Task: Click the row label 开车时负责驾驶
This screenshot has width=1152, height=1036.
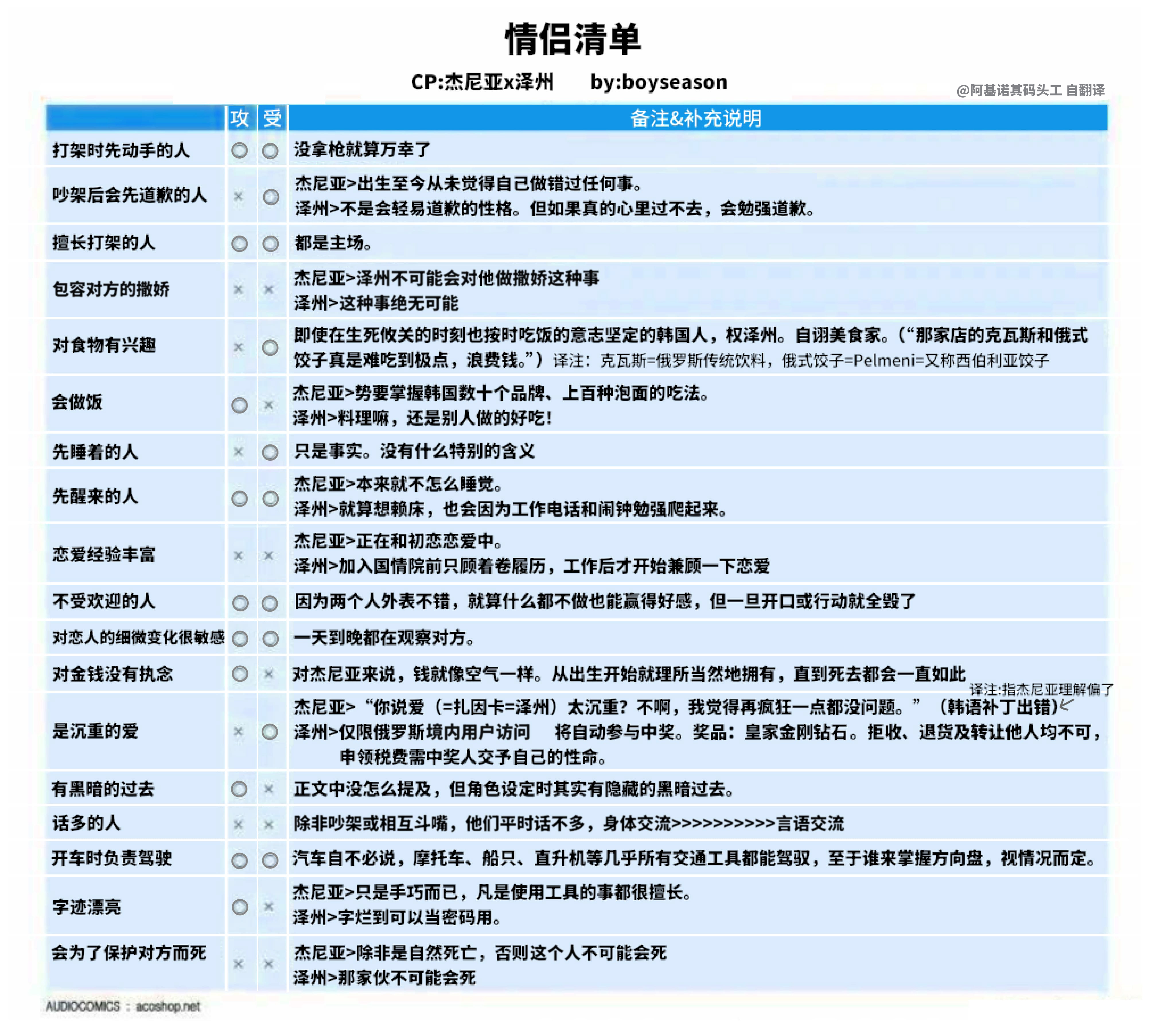Action: [112, 858]
